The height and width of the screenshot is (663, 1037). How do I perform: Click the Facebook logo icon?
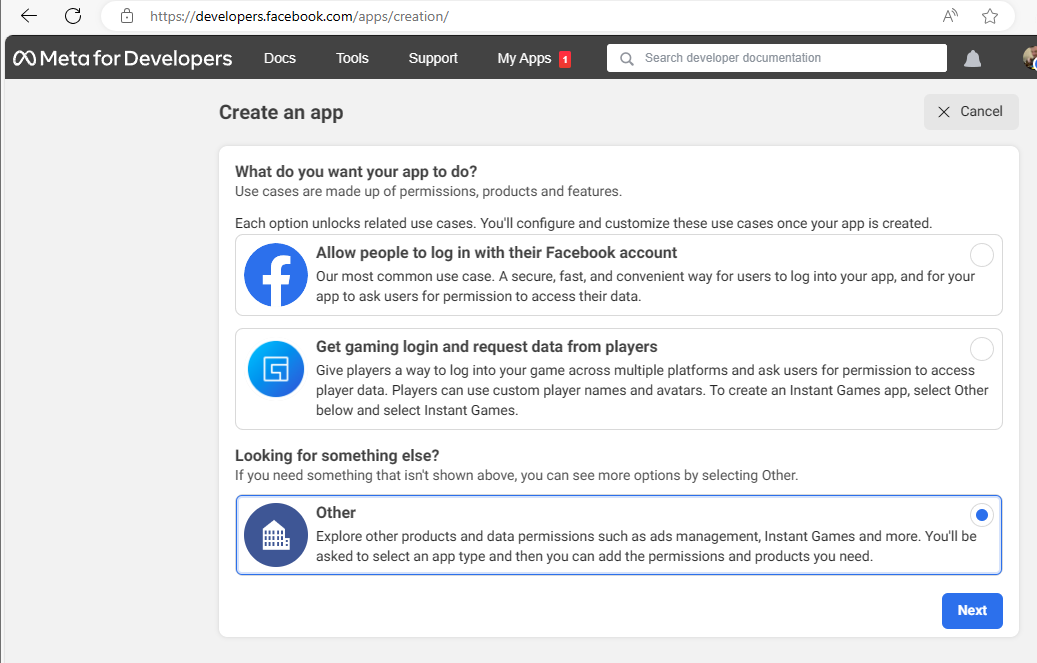tap(276, 275)
